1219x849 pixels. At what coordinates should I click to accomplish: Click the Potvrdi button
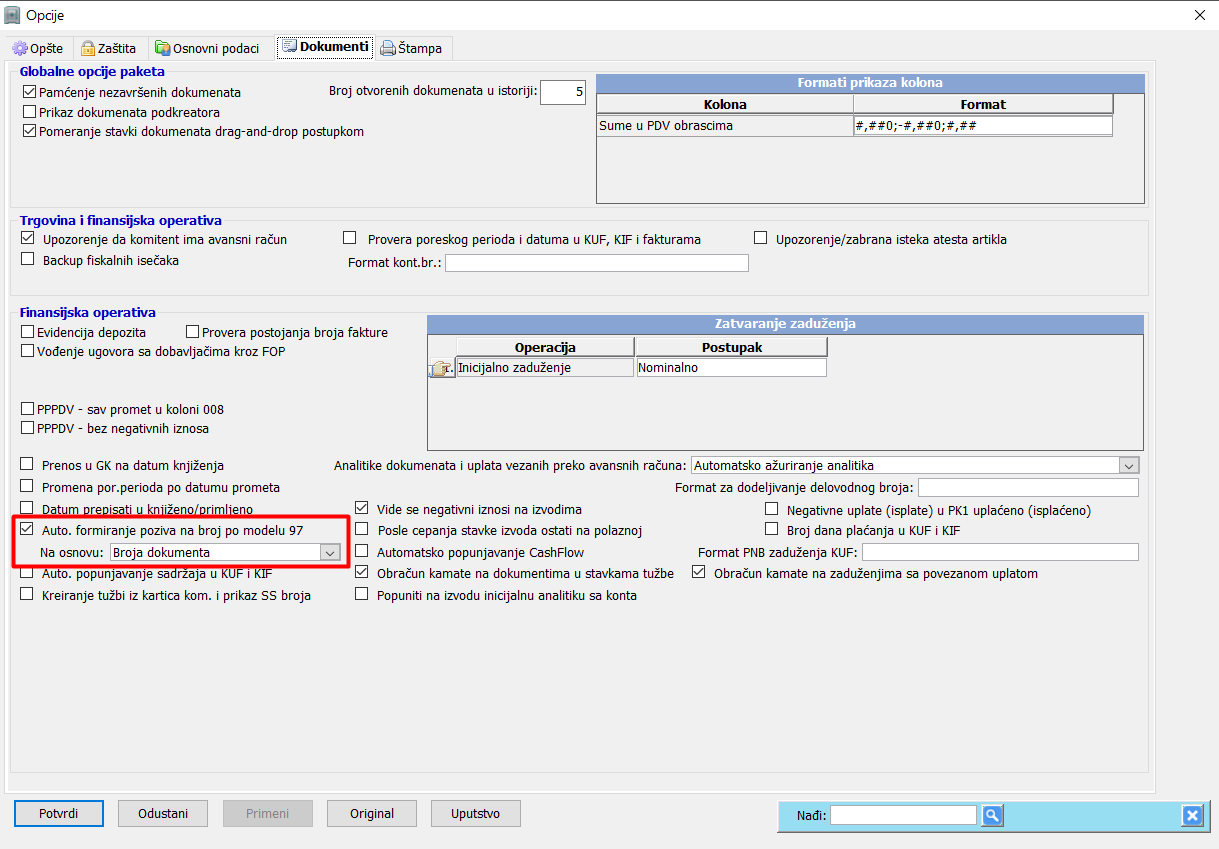pyautogui.click(x=59, y=813)
